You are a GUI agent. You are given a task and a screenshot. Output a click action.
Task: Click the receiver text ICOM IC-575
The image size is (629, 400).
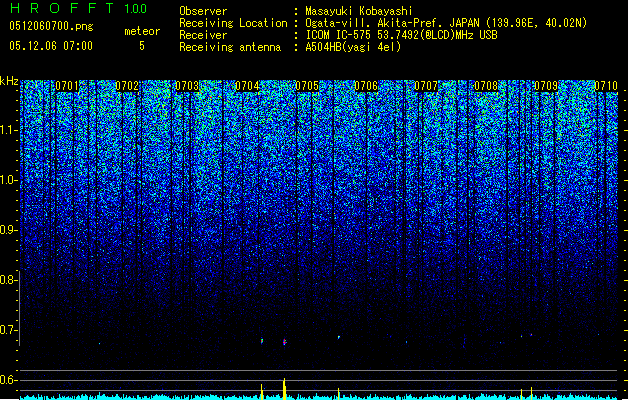(339, 35)
